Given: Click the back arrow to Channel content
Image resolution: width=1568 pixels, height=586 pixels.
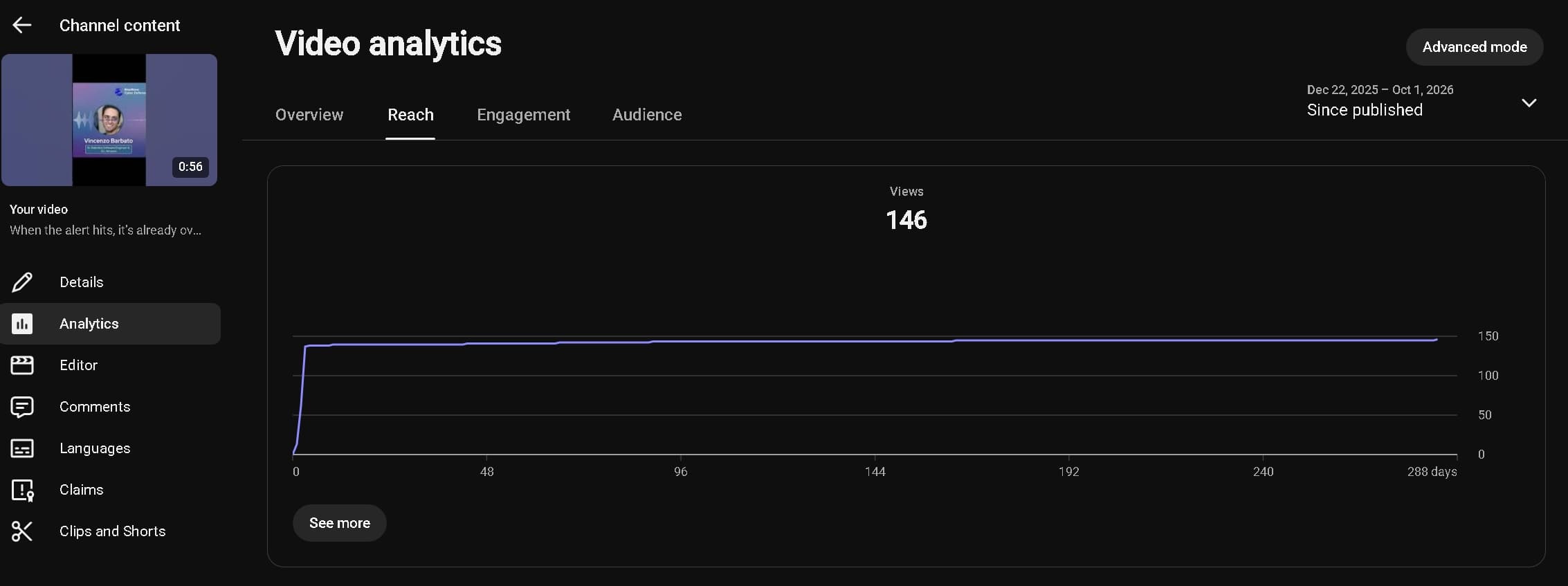Looking at the screenshot, I should coord(22,26).
